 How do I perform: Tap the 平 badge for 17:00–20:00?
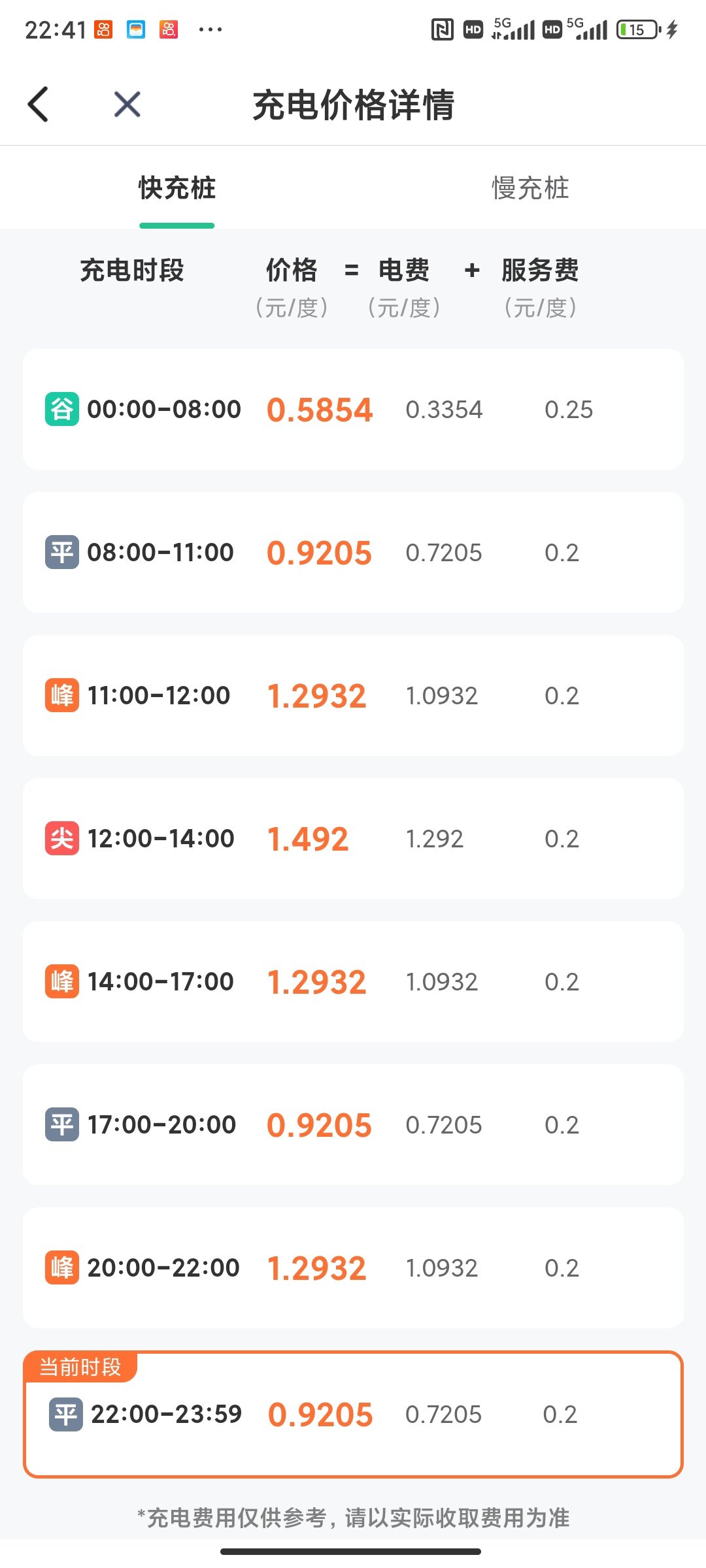(x=62, y=1124)
